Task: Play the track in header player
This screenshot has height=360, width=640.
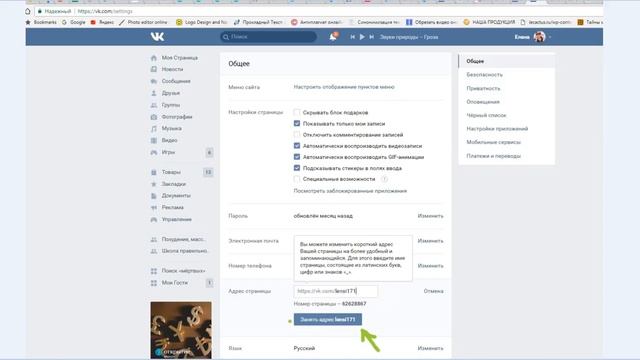Action: [362, 37]
